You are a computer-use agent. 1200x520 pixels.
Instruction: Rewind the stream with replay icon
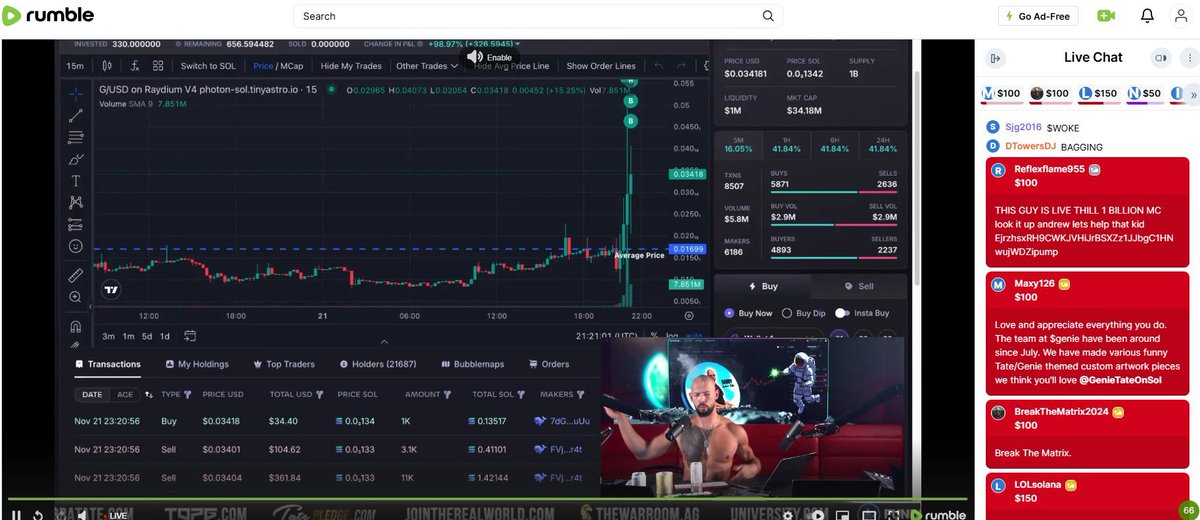point(38,515)
